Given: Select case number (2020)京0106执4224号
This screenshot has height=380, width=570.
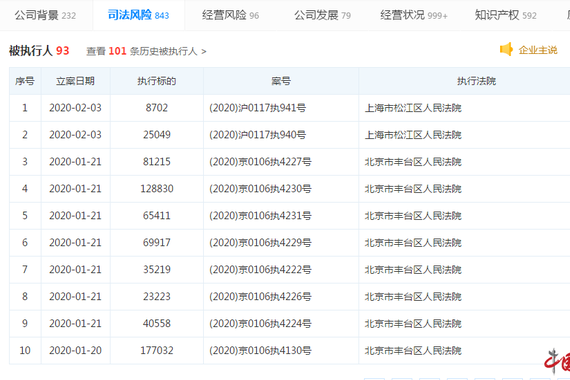Looking at the screenshot, I should pyautogui.click(x=260, y=323).
